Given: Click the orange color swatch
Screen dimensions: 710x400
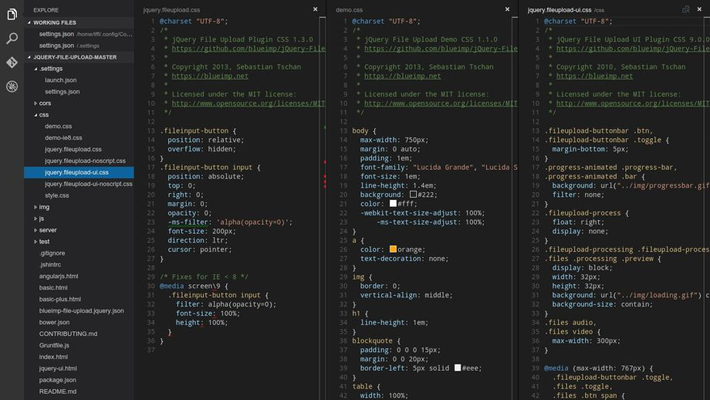Looking at the screenshot, I should tap(393, 249).
